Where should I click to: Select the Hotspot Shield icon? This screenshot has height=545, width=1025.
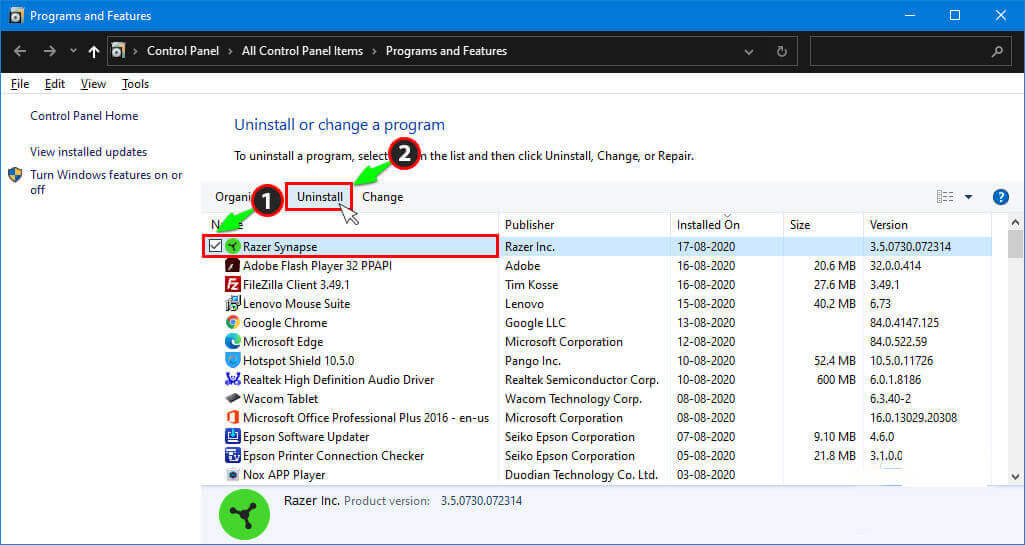pyautogui.click(x=232, y=361)
